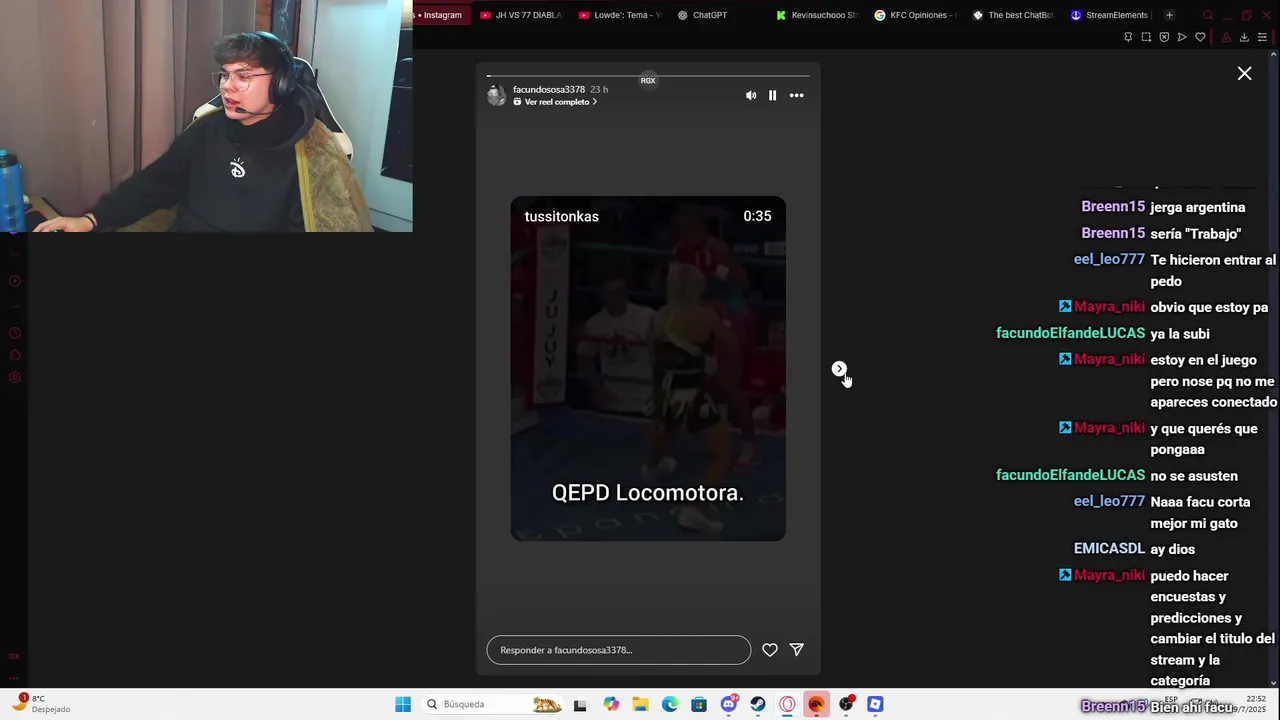
Task: Click facundososa3378's profile avatar
Action: 496,95
